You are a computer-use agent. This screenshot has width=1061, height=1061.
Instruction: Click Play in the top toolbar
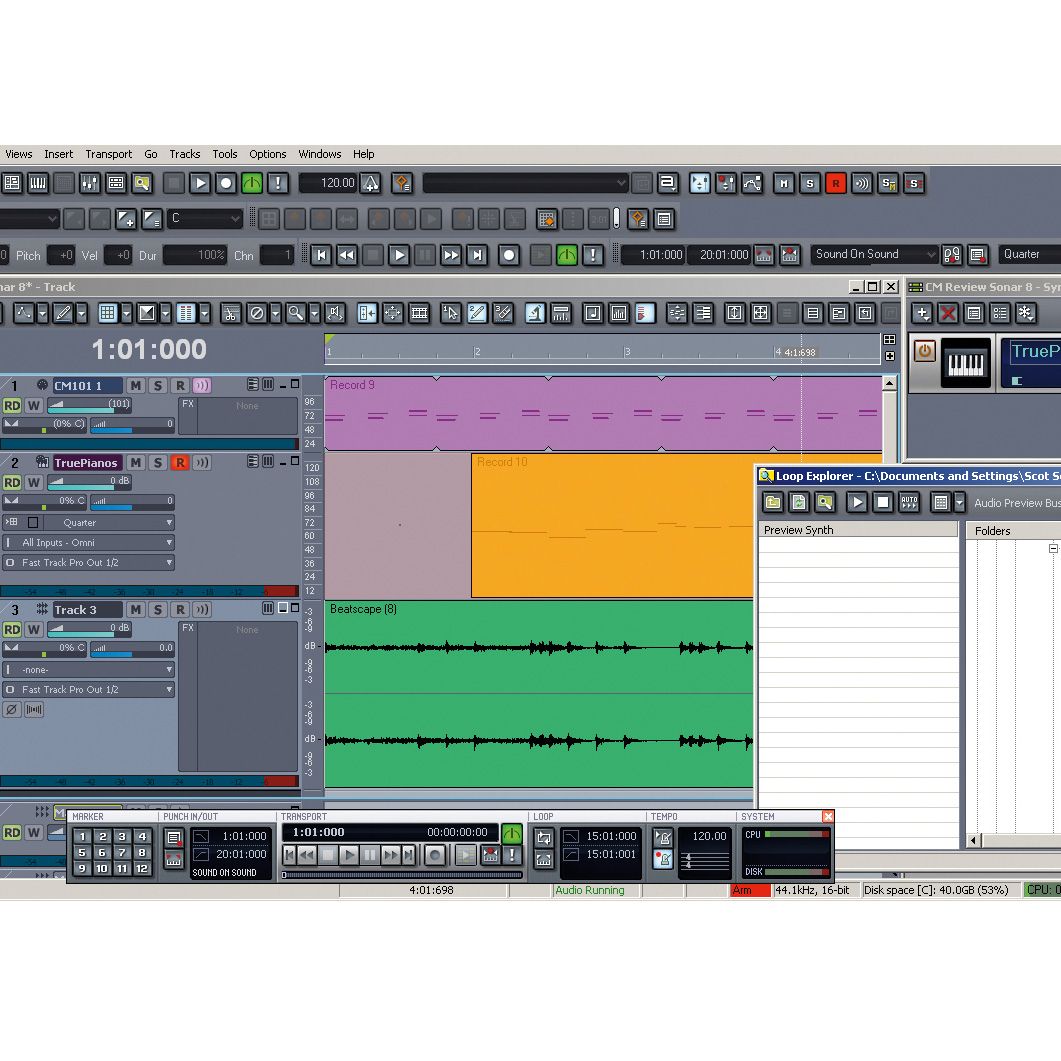(200, 183)
